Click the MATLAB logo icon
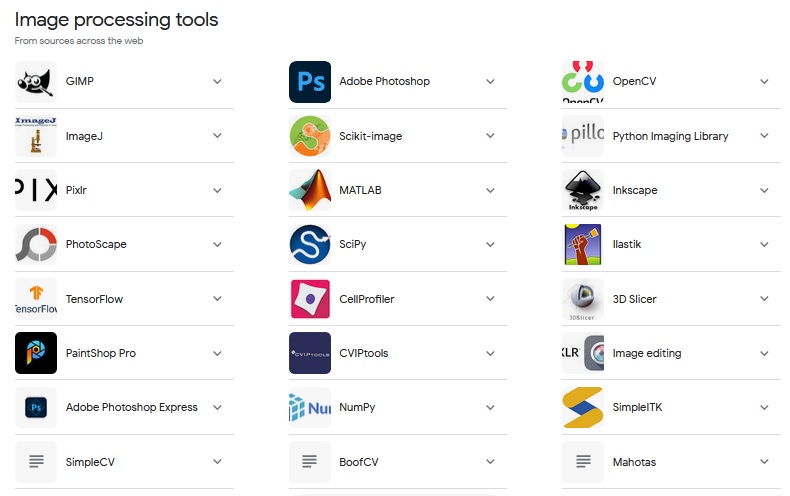 pyautogui.click(x=310, y=190)
